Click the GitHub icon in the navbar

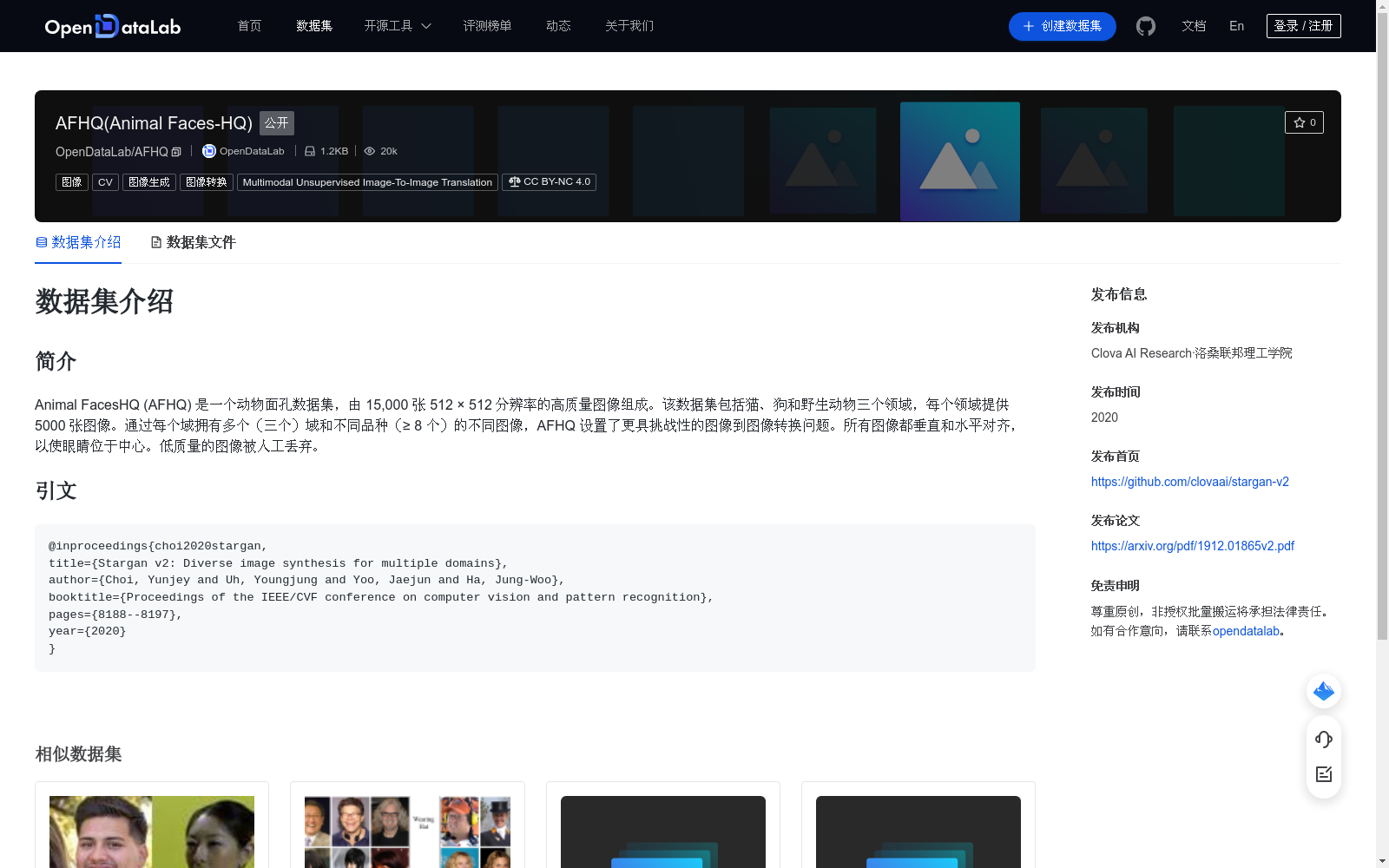coord(1145,26)
